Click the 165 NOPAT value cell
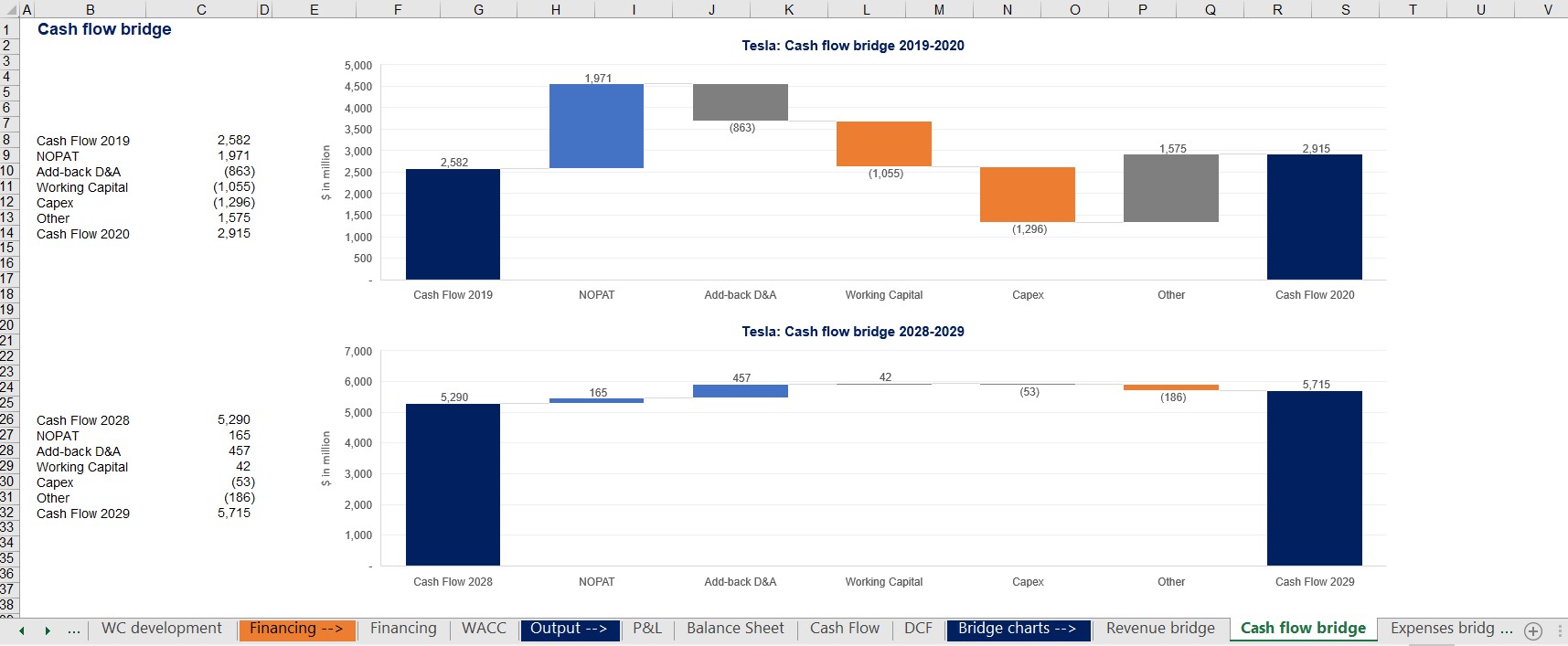 pos(240,435)
